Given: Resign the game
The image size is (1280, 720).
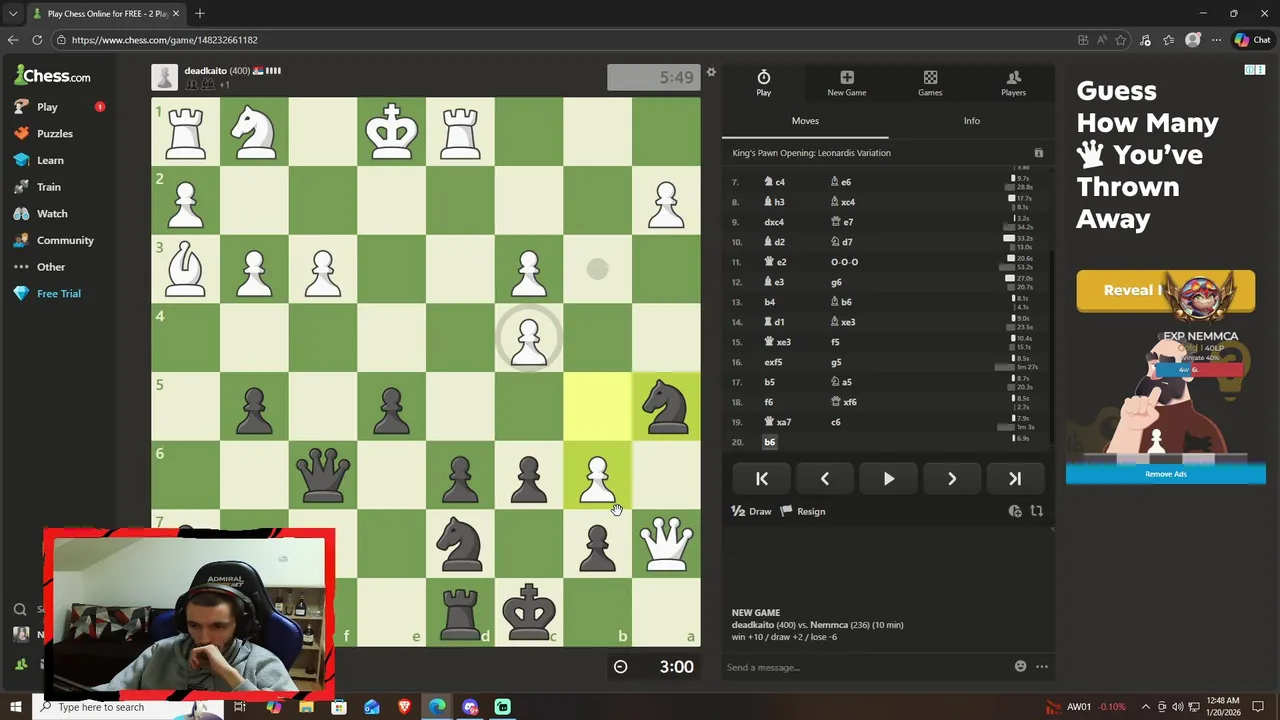Looking at the screenshot, I should tap(803, 511).
